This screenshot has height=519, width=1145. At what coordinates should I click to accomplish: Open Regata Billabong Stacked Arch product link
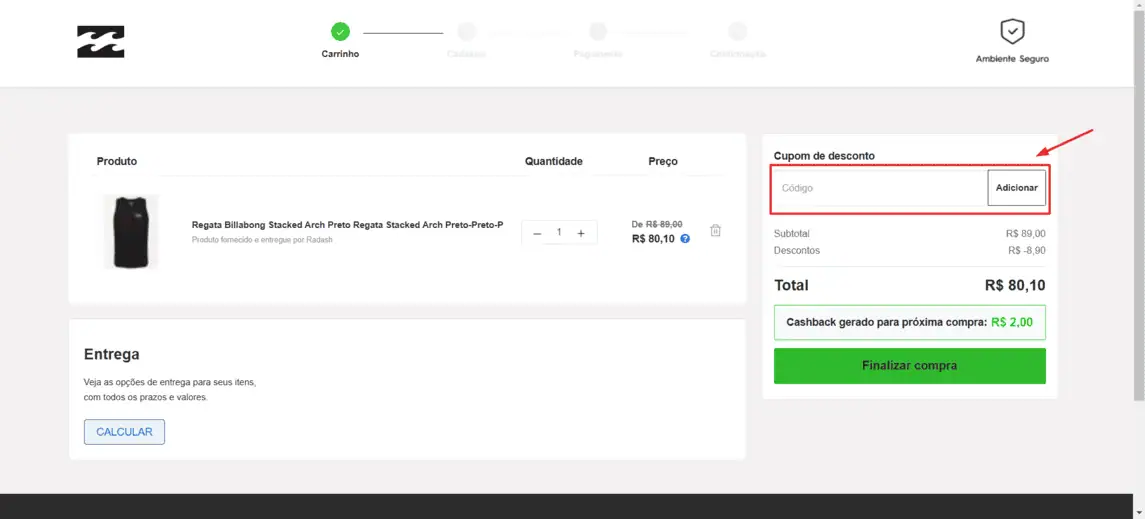tap(348, 225)
